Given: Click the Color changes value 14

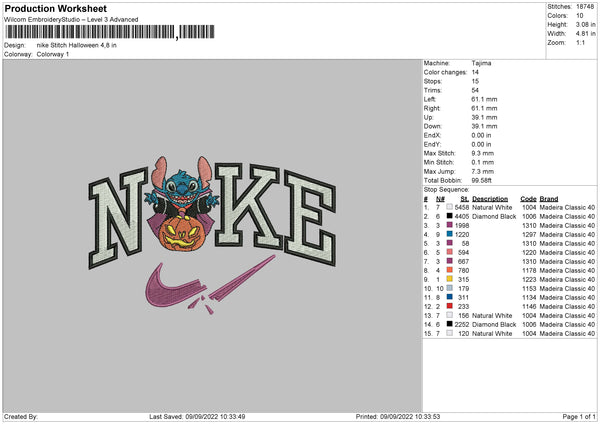Looking at the screenshot, I should pyautogui.click(x=475, y=72).
